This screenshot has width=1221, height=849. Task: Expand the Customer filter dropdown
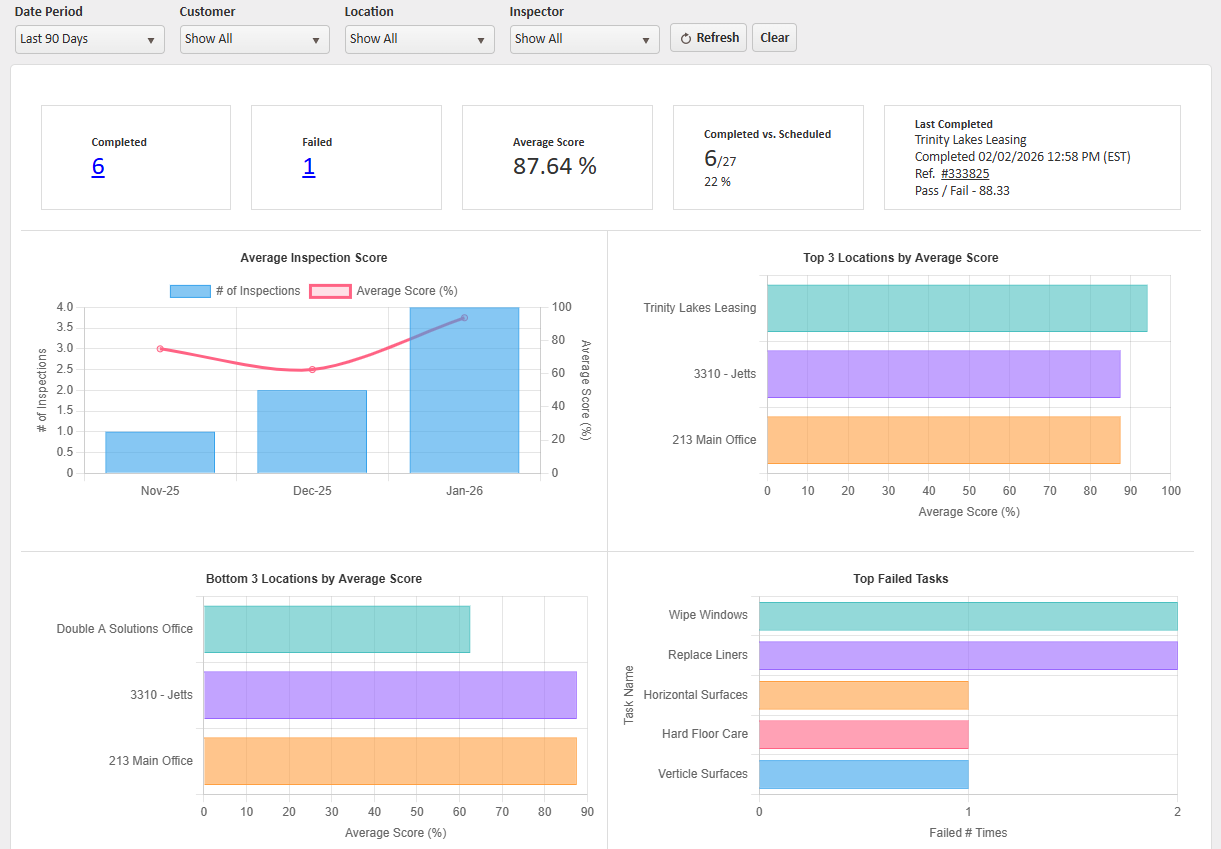[x=255, y=39]
